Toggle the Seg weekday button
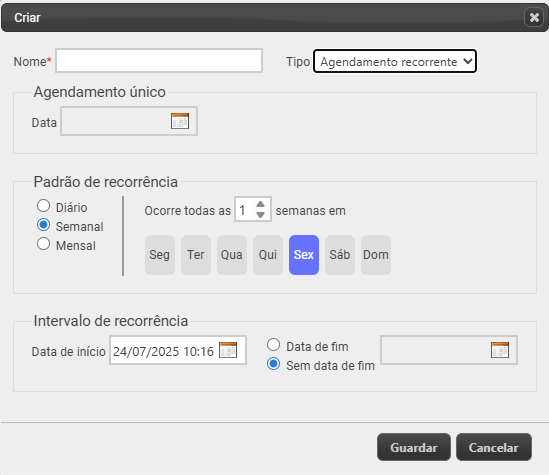Screen dimensions: 549x475 click(x=160, y=255)
